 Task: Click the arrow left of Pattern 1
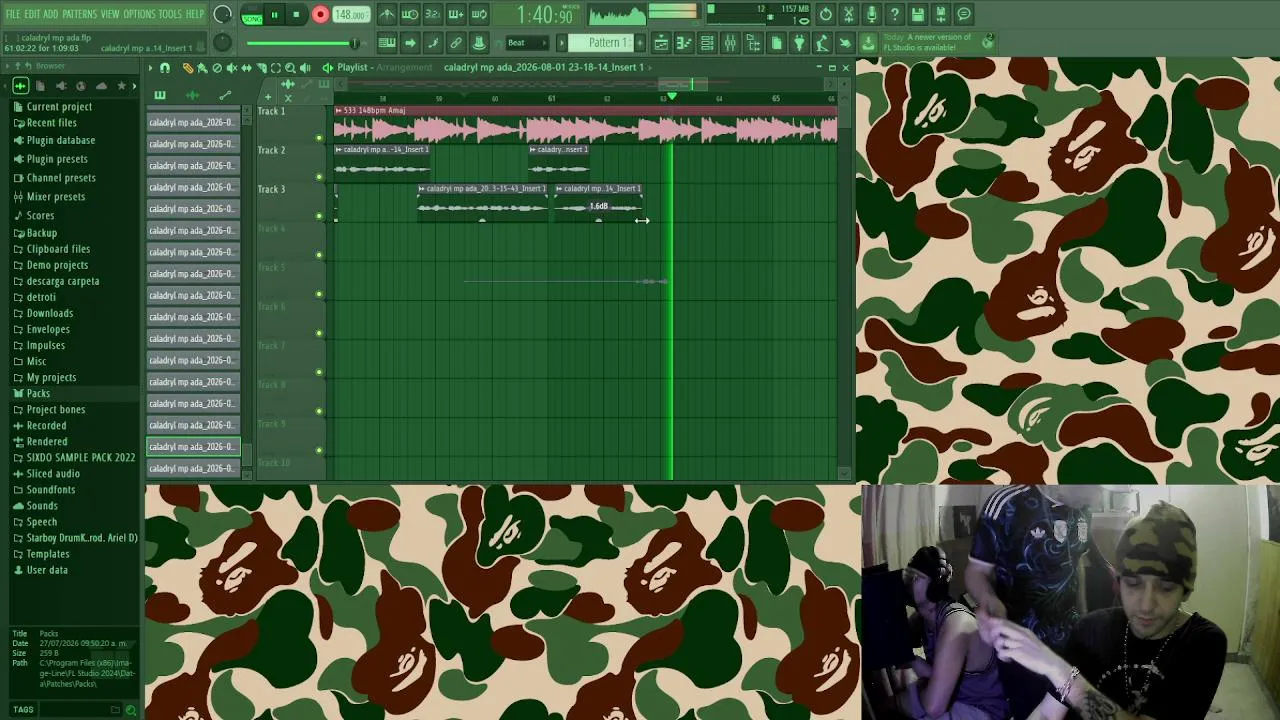(x=562, y=43)
